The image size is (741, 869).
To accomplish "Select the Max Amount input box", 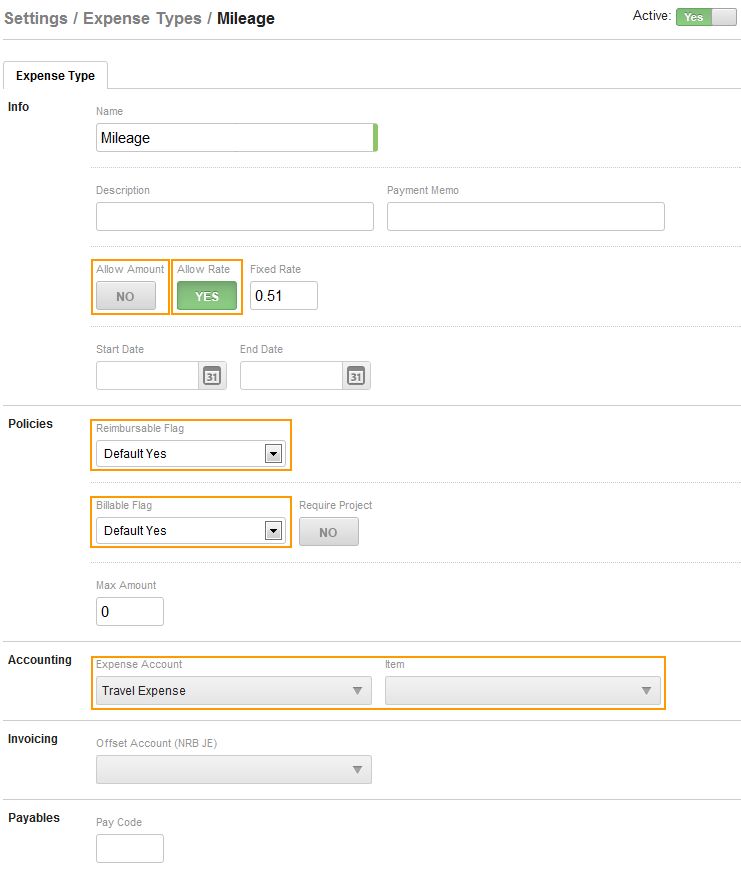I will (x=129, y=611).
